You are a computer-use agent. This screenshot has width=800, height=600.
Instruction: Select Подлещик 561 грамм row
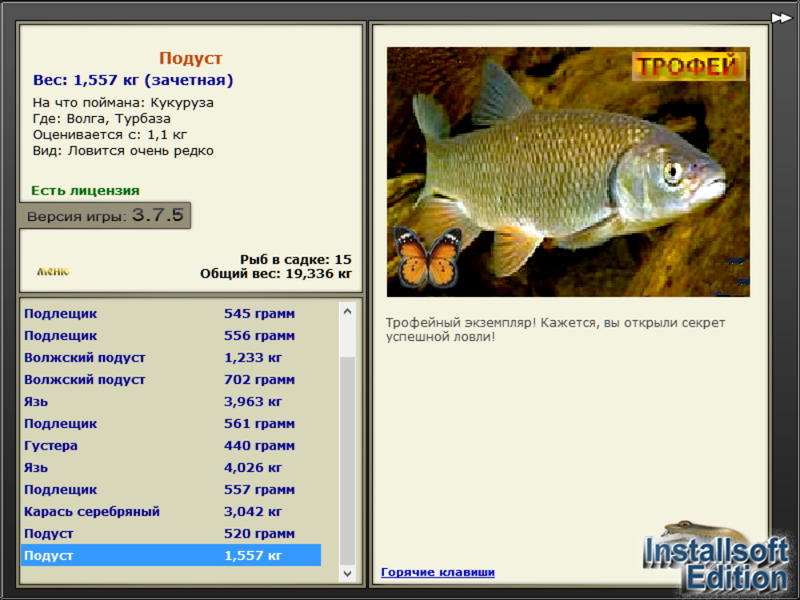(171, 423)
